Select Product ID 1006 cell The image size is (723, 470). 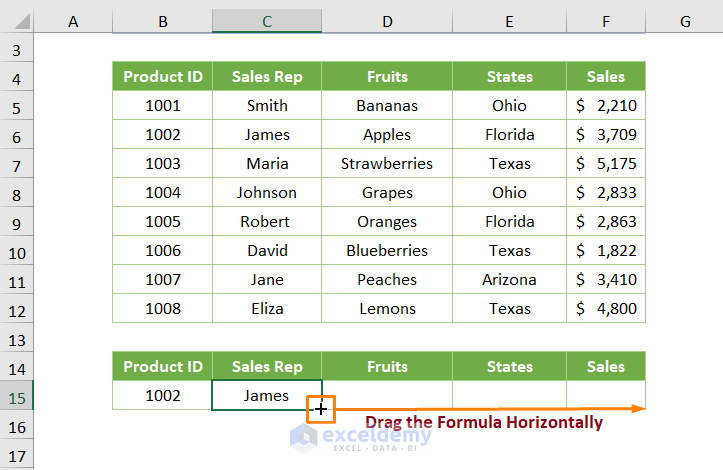coord(163,251)
